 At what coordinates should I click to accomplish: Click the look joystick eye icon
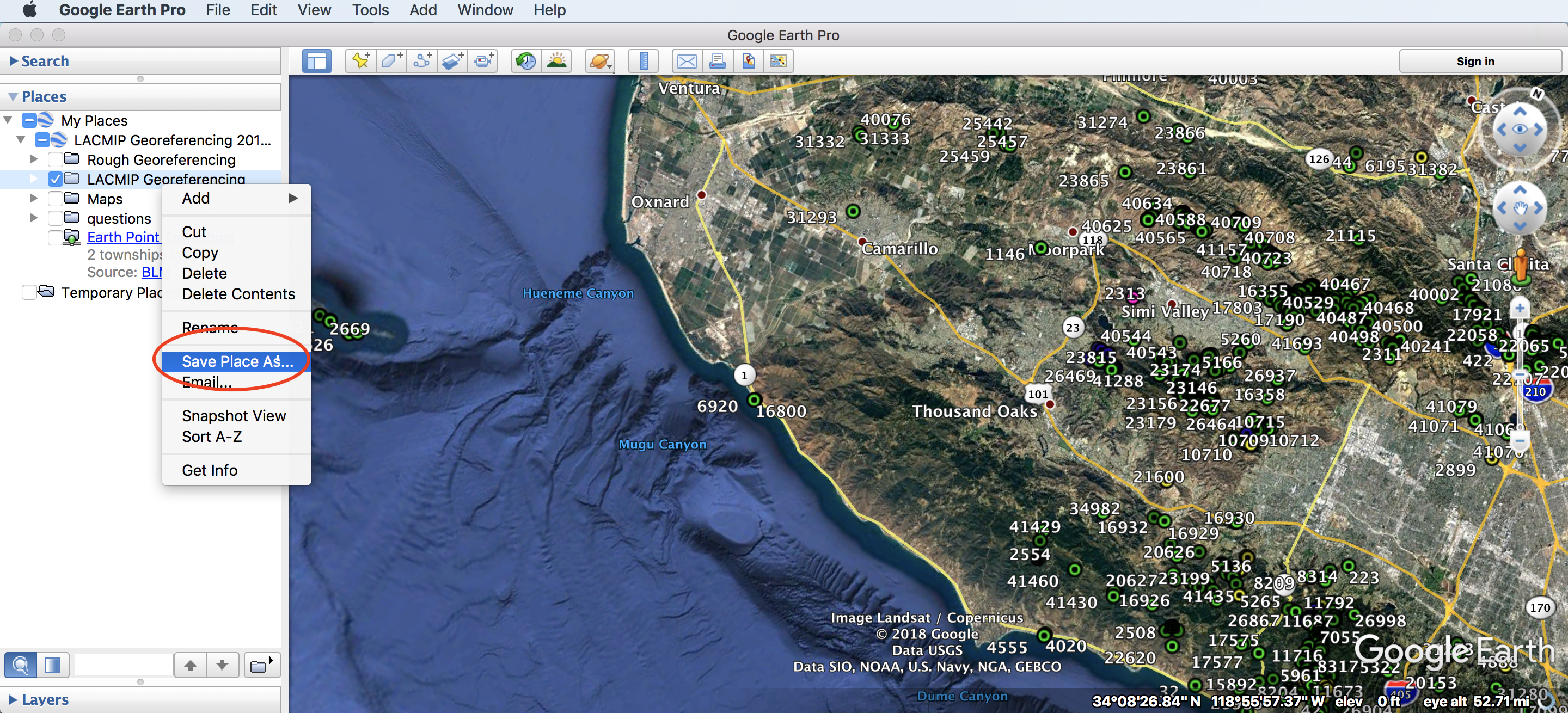(1520, 129)
